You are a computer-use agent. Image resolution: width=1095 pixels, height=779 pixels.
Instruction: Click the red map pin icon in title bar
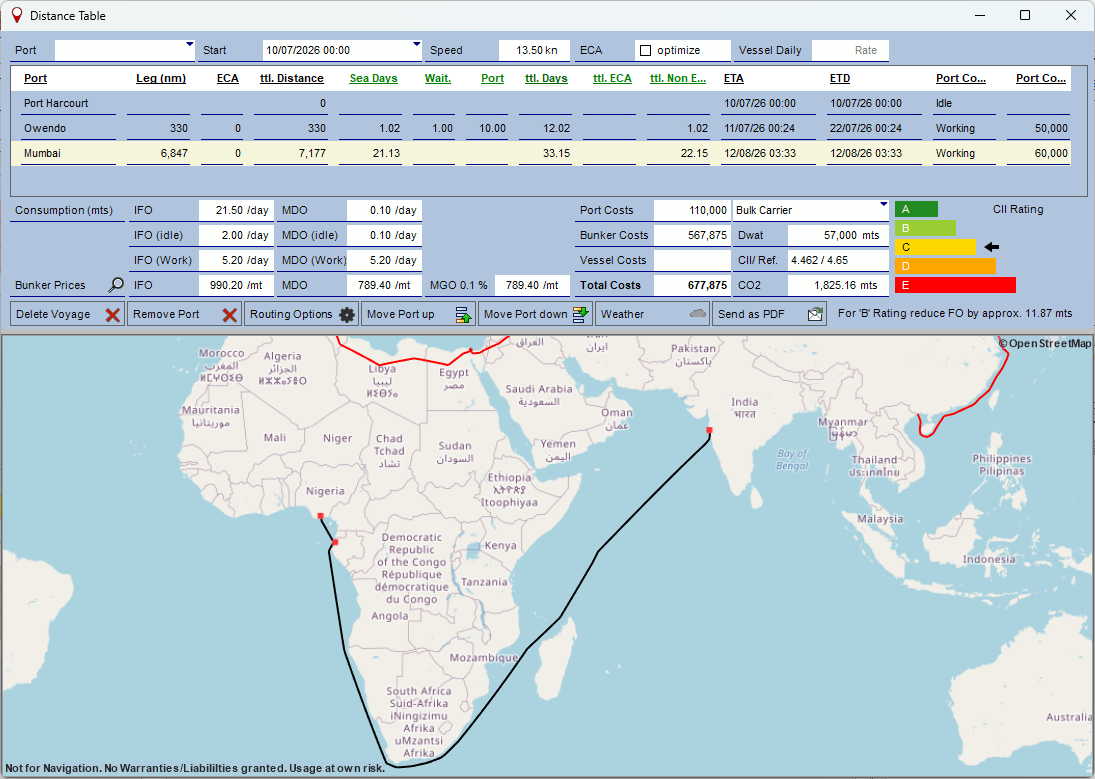point(17,15)
